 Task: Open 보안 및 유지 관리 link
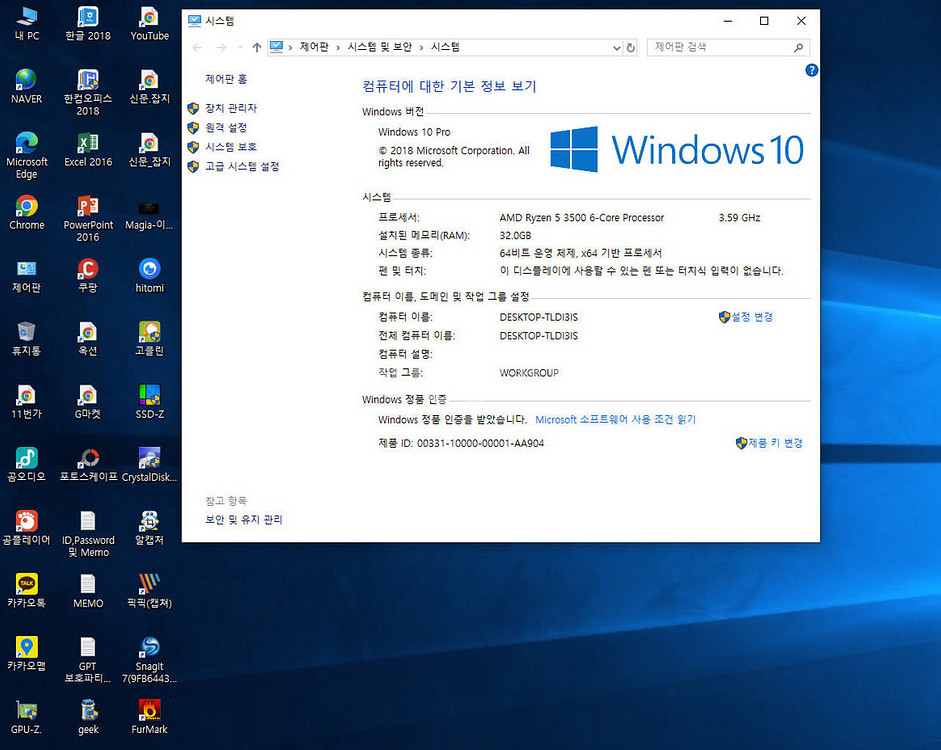[x=244, y=520]
